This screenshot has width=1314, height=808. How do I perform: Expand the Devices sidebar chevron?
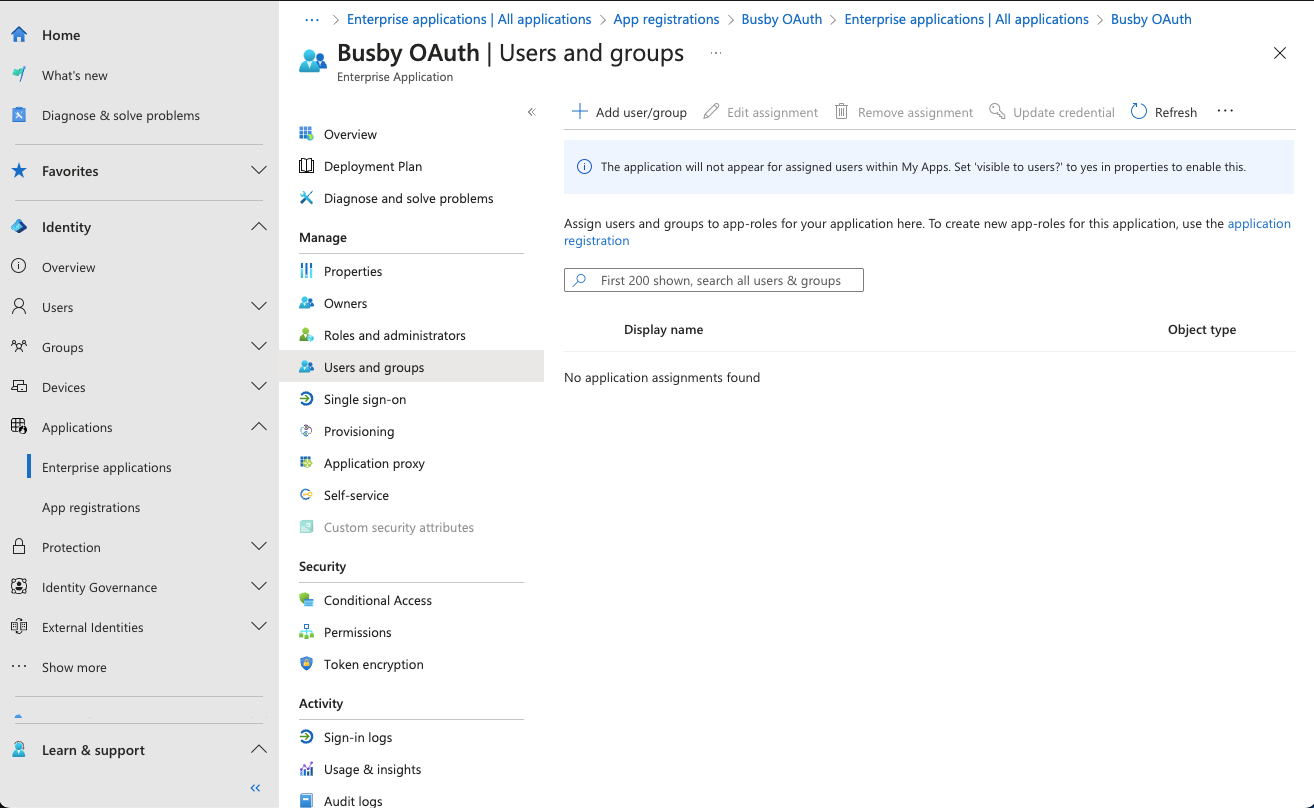(x=259, y=387)
